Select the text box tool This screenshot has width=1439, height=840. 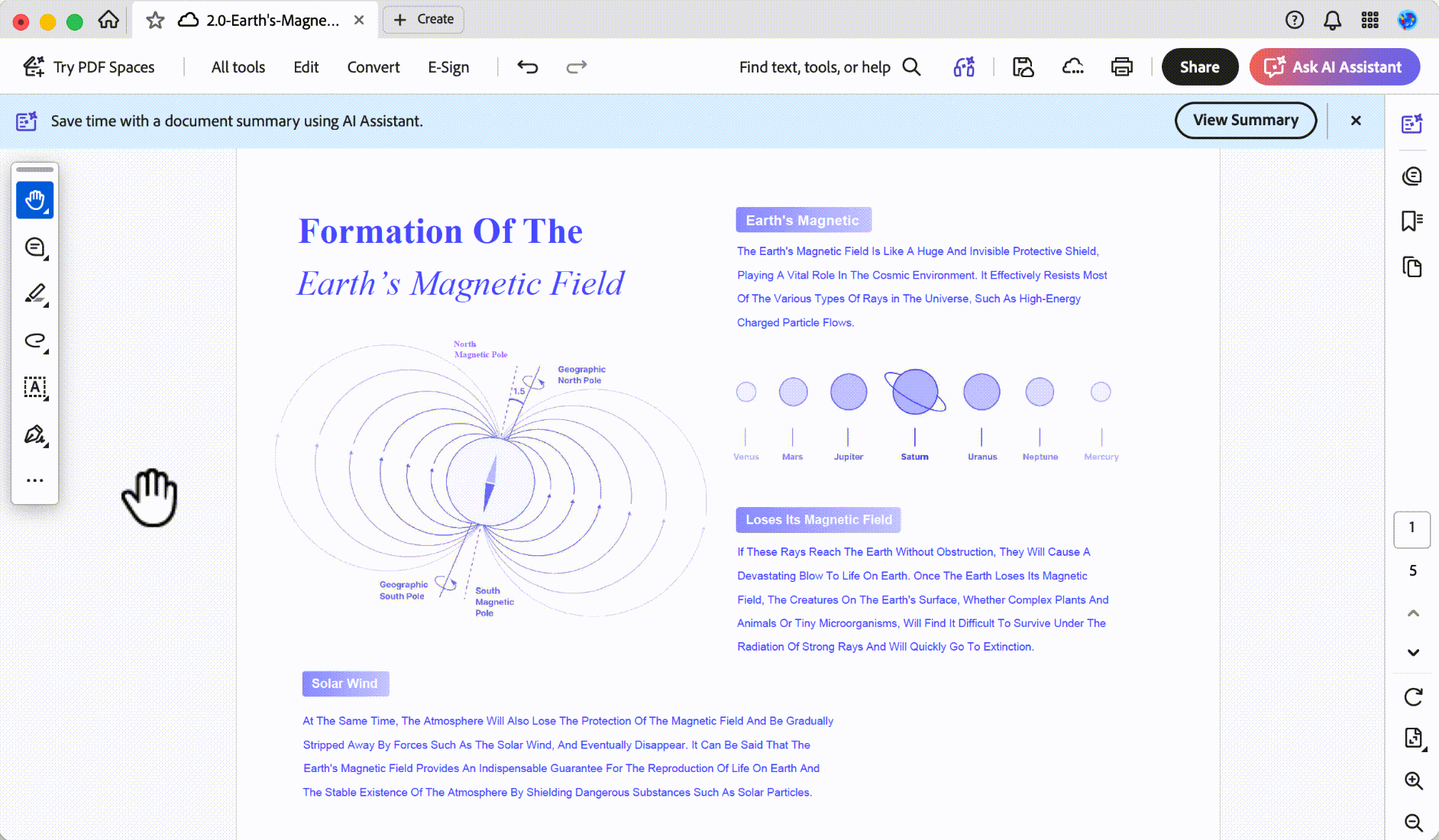[x=35, y=388]
